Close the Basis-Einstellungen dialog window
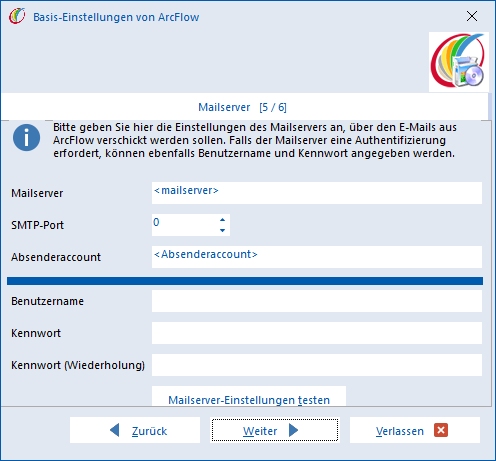This screenshot has height=461, width=496. point(472,16)
